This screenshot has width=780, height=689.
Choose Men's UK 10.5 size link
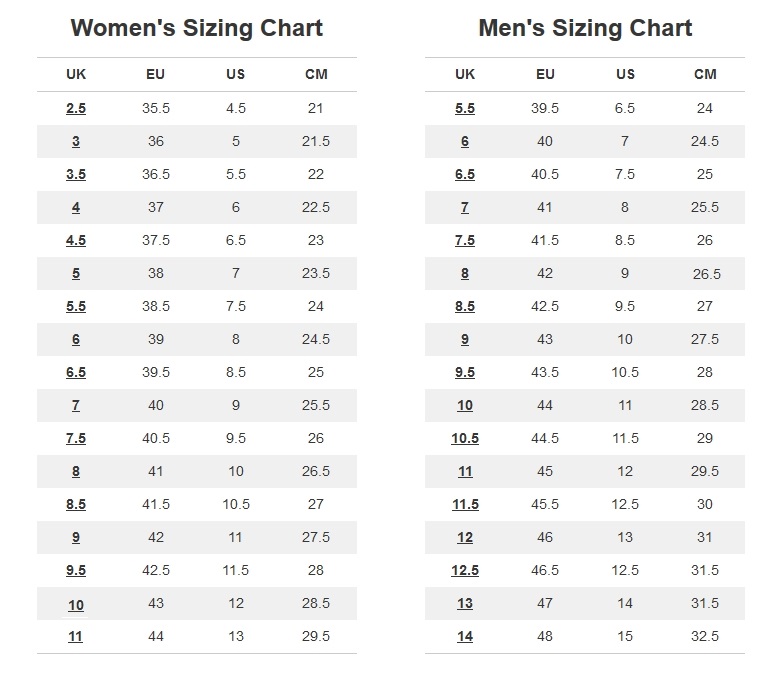coord(465,438)
